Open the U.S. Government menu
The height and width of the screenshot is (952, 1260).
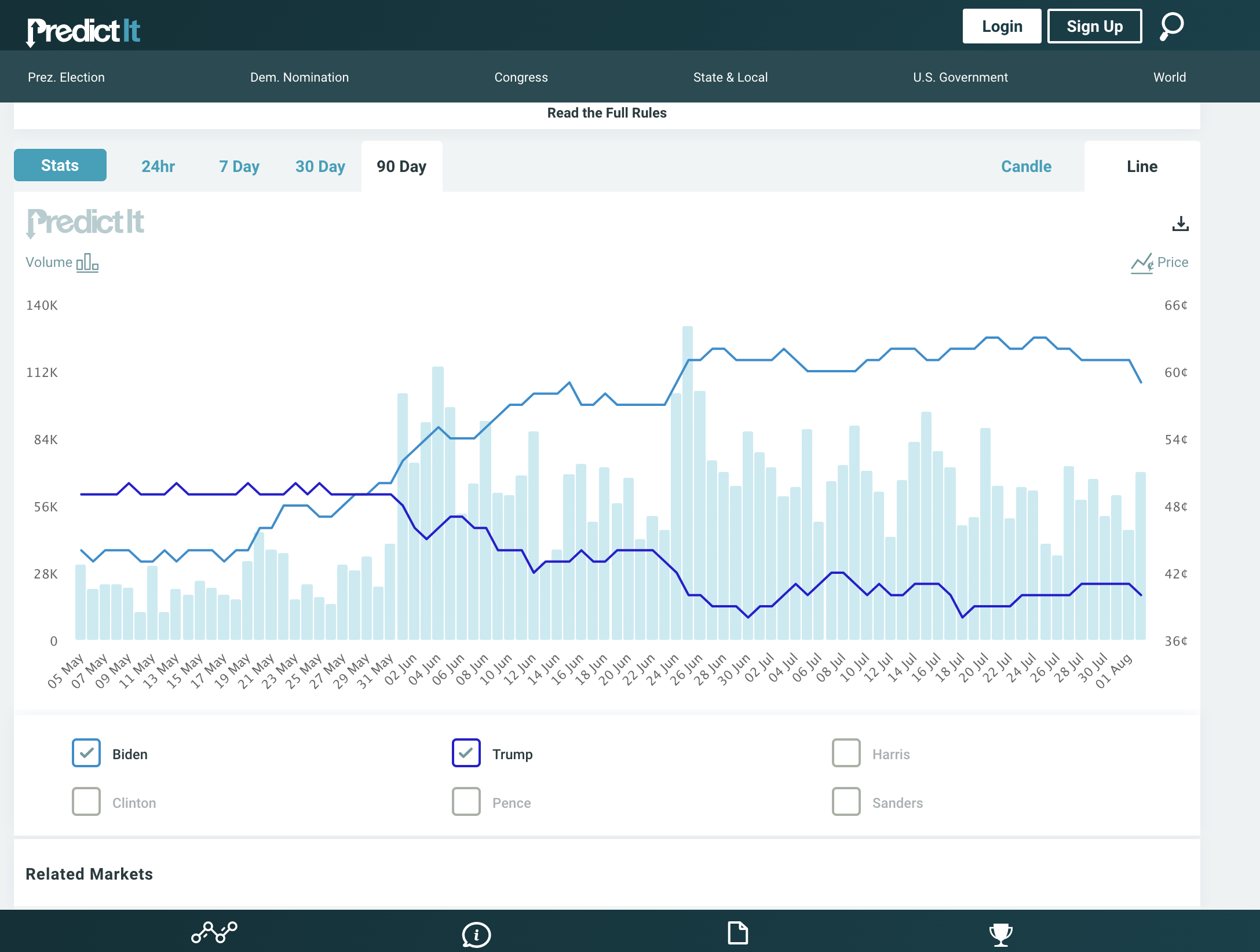click(x=960, y=78)
